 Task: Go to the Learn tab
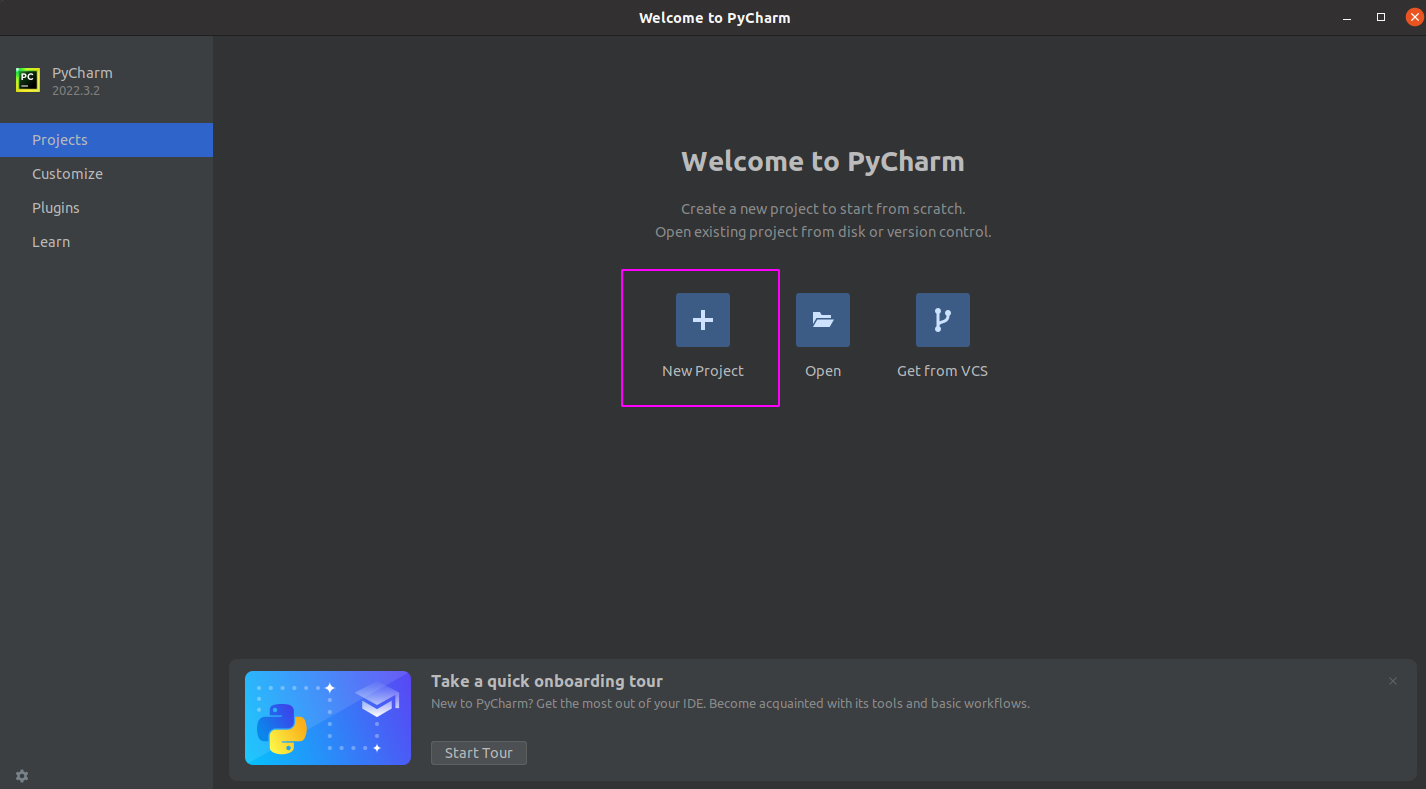(106, 242)
